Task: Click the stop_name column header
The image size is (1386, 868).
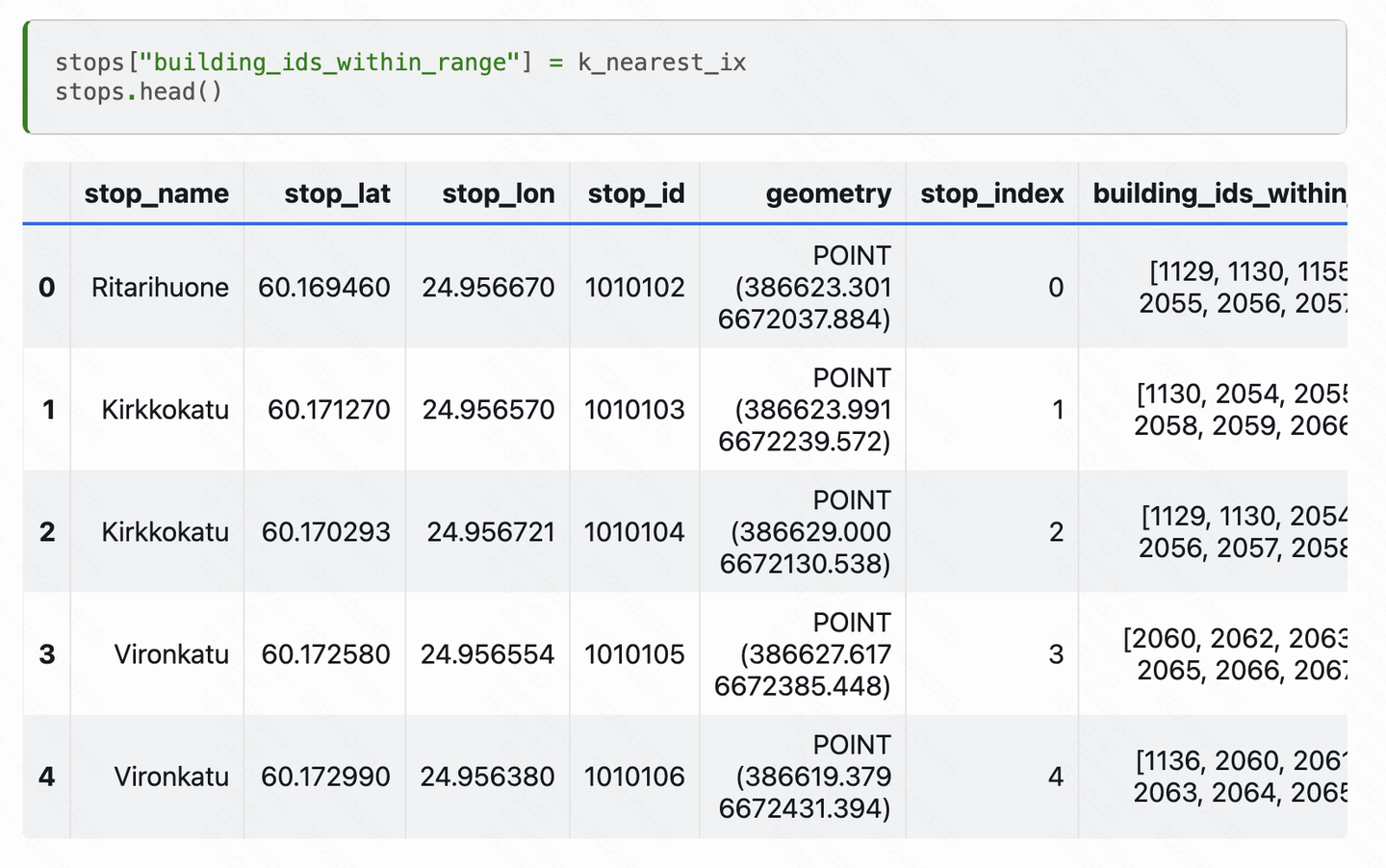Action: click(x=156, y=193)
